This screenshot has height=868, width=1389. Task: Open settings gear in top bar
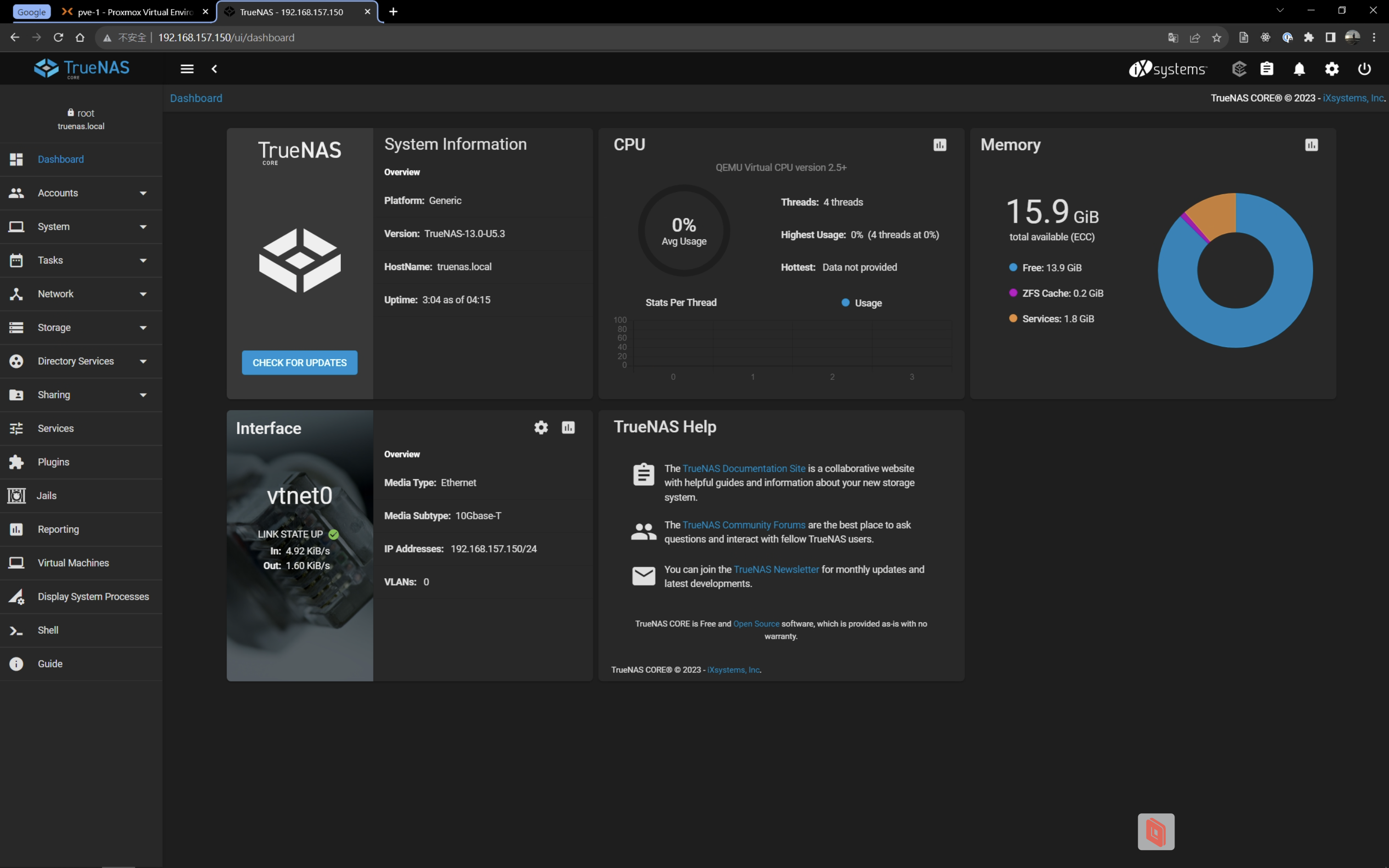click(x=1332, y=69)
